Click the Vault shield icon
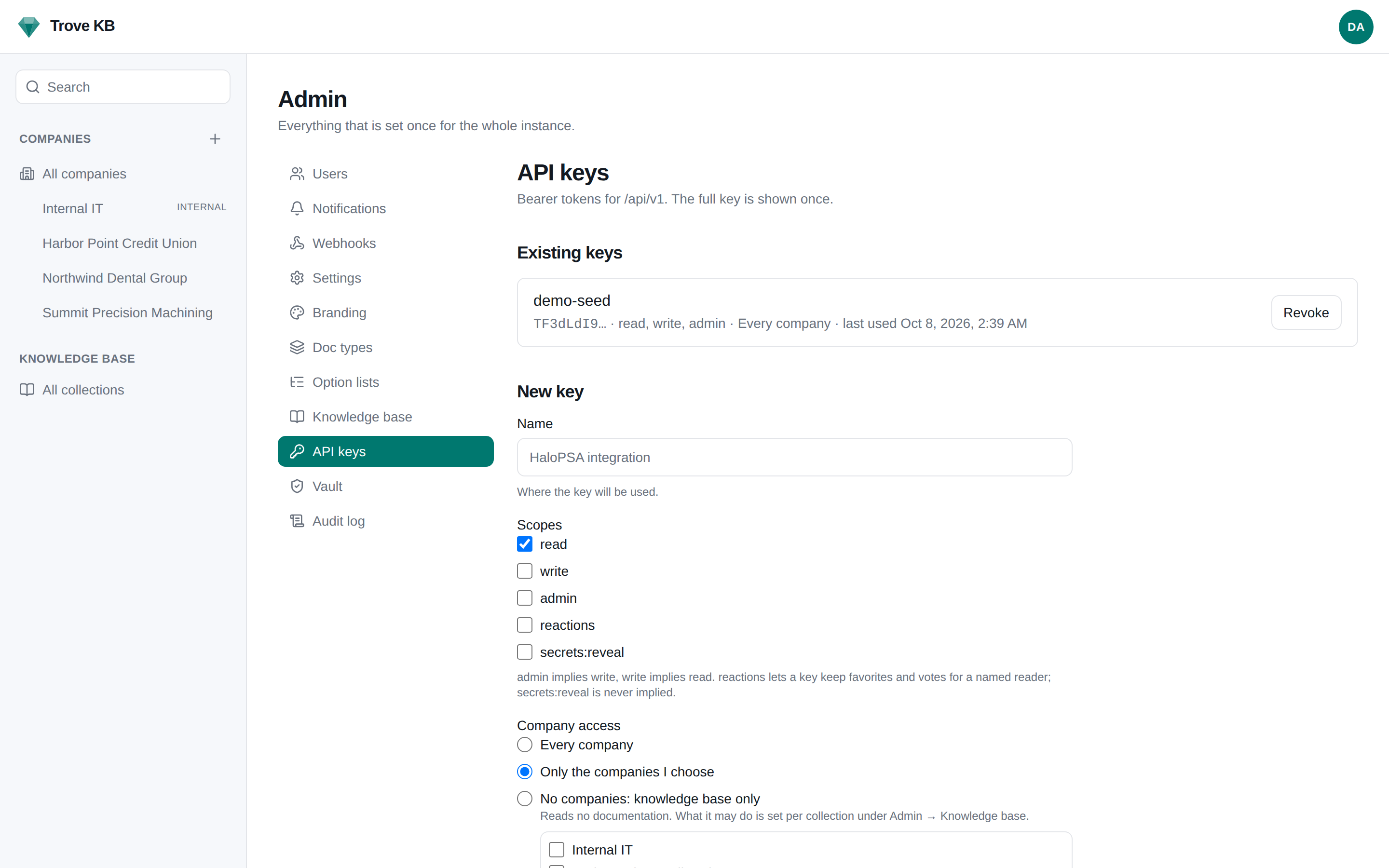Screen dimensions: 1389x868 (297, 486)
